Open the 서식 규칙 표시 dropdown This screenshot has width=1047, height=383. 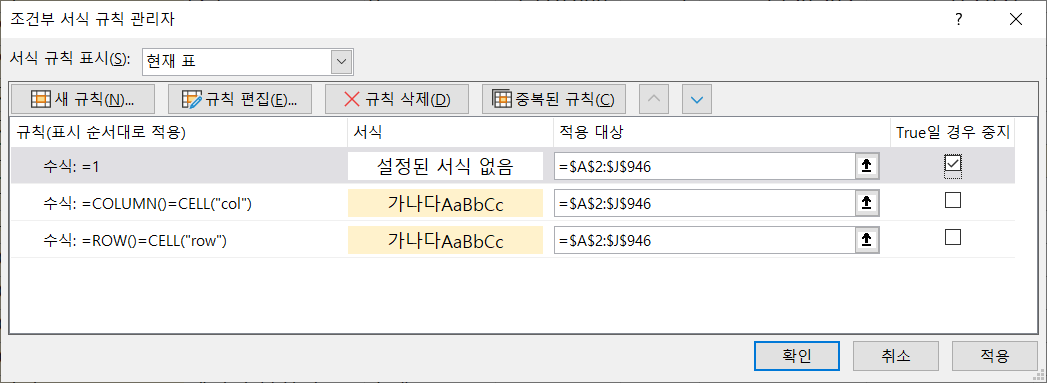tap(342, 62)
